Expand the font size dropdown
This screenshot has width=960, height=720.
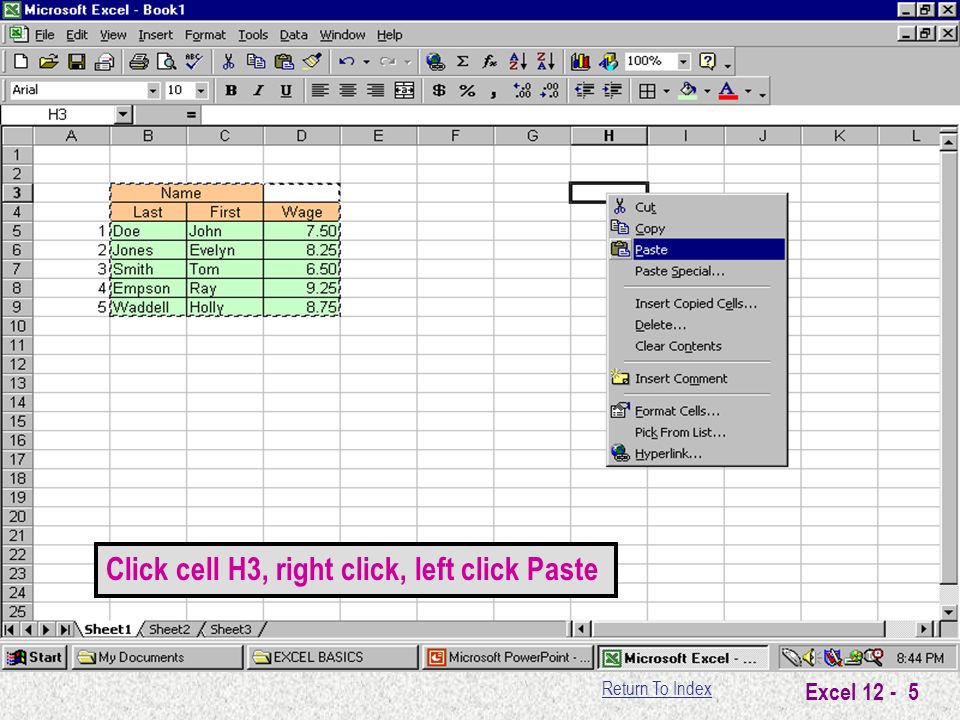[x=201, y=91]
